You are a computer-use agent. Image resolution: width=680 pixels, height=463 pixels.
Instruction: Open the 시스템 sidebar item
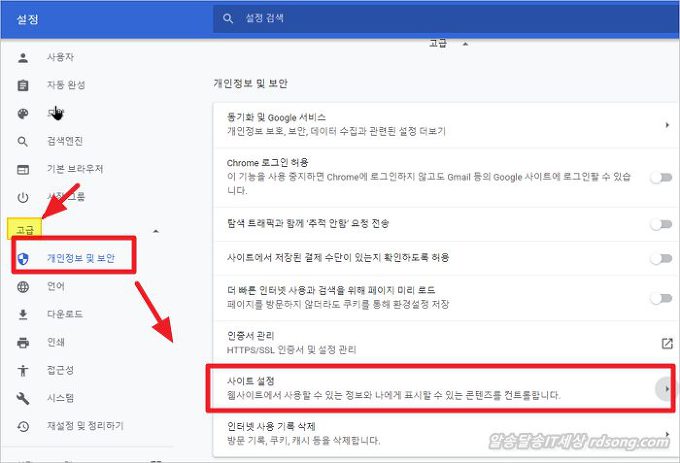(60, 398)
